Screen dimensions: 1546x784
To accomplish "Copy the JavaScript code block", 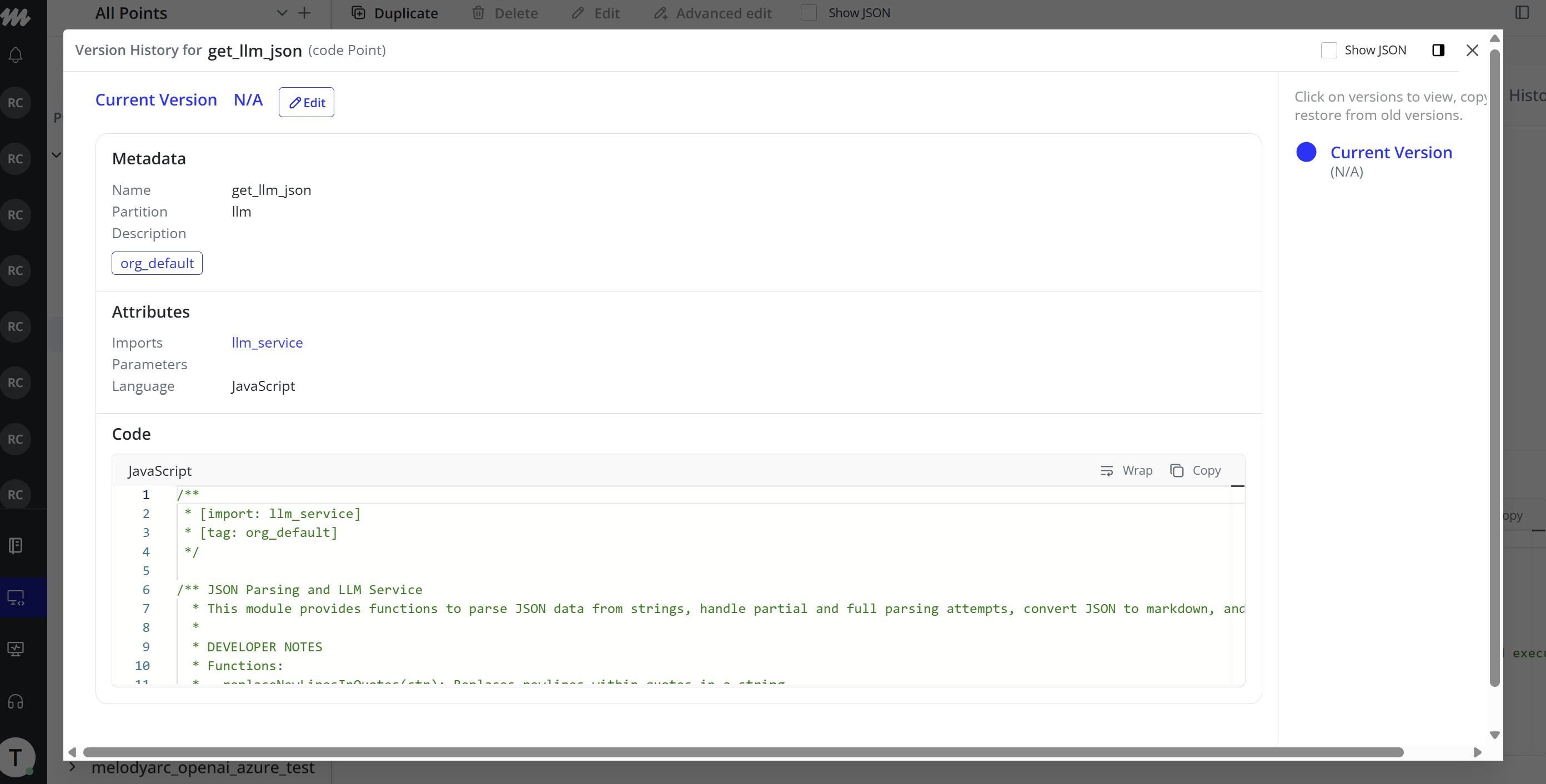I will [1196, 471].
